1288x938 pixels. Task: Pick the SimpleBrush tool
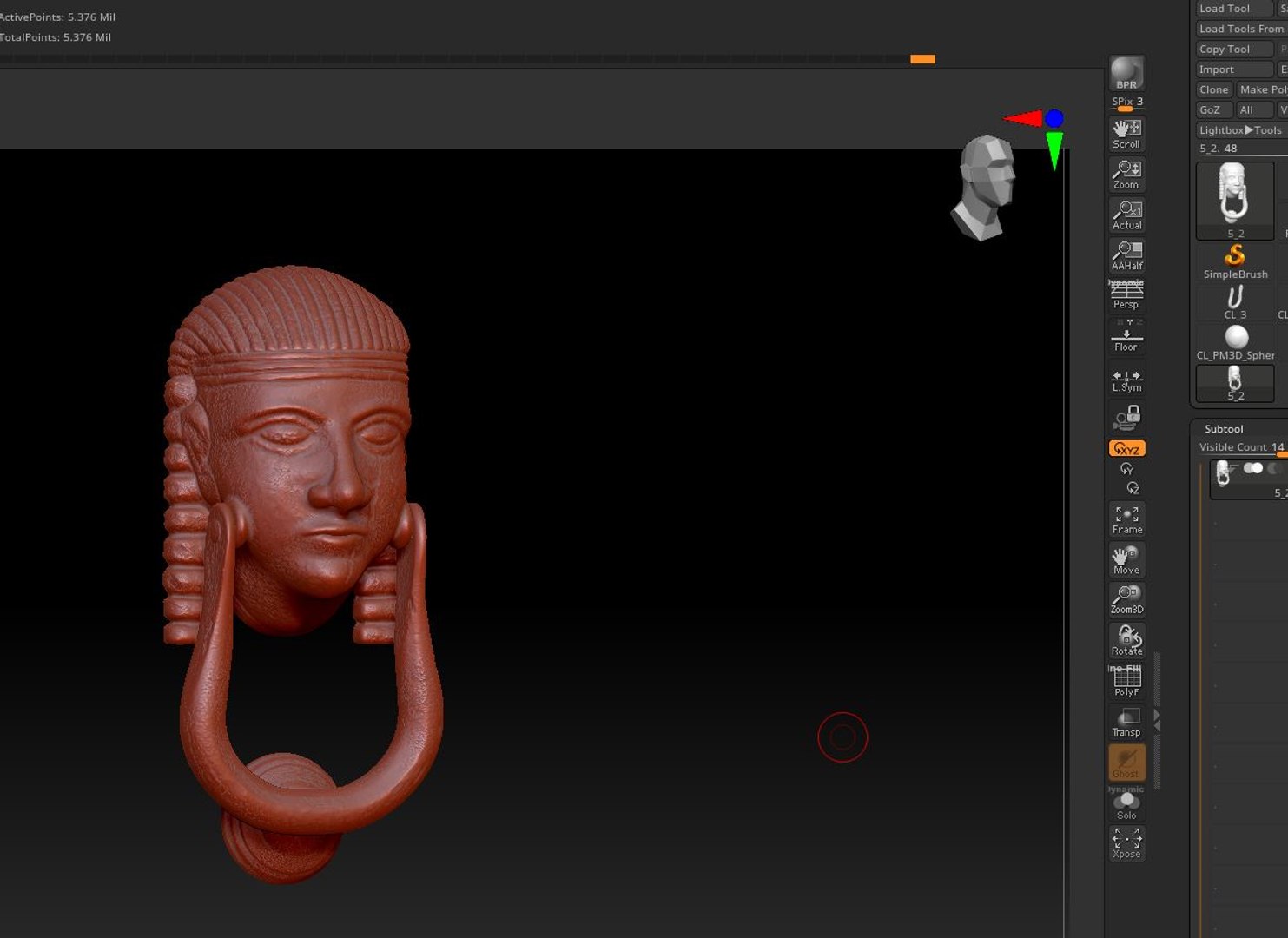(1235, 261)
